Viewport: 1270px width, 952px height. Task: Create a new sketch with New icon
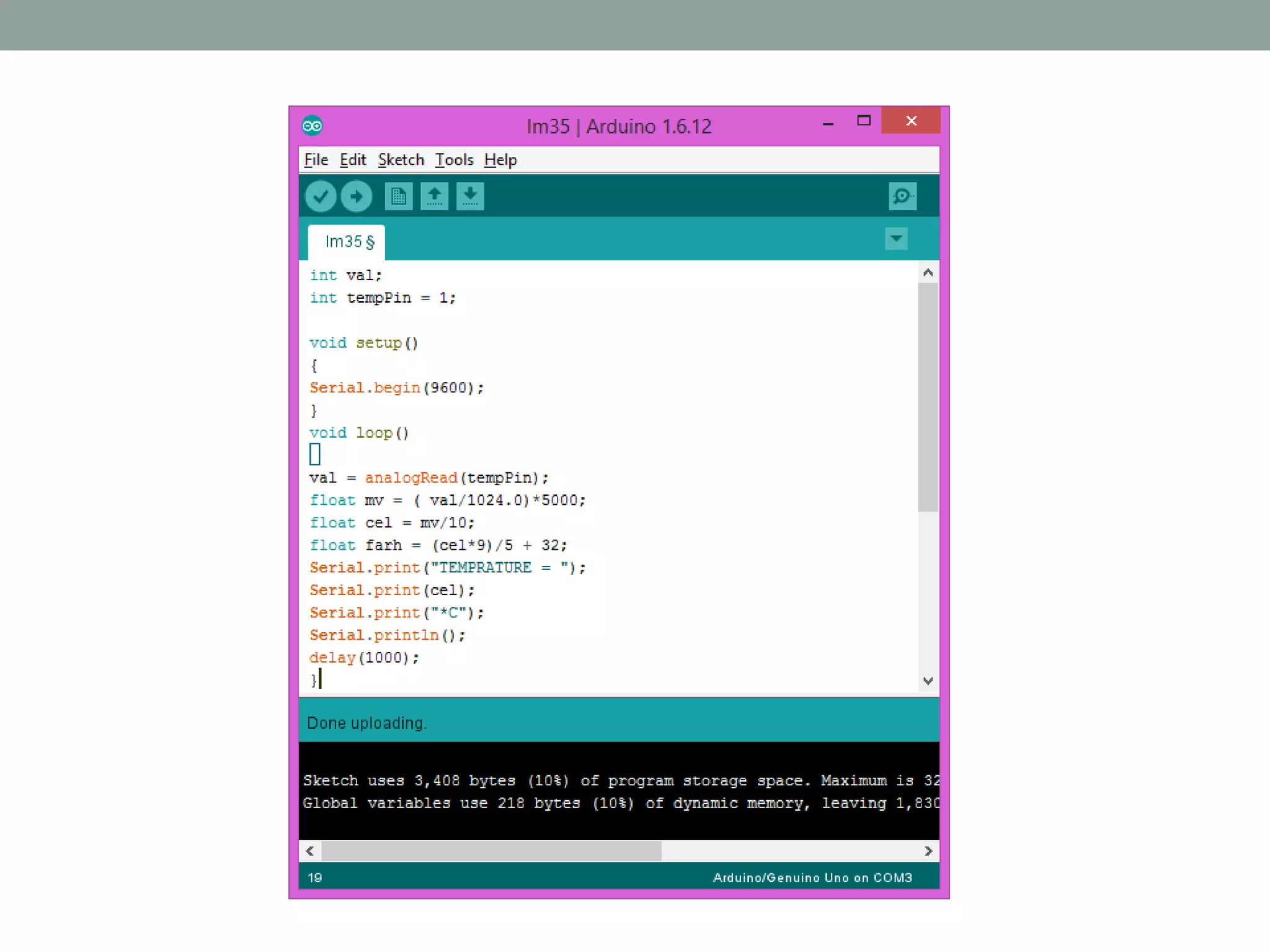pos(398,197)
